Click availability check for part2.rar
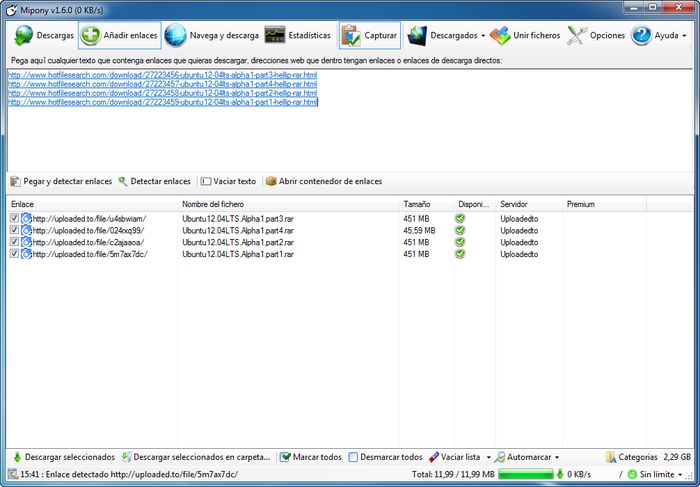 tap(460, 241)
